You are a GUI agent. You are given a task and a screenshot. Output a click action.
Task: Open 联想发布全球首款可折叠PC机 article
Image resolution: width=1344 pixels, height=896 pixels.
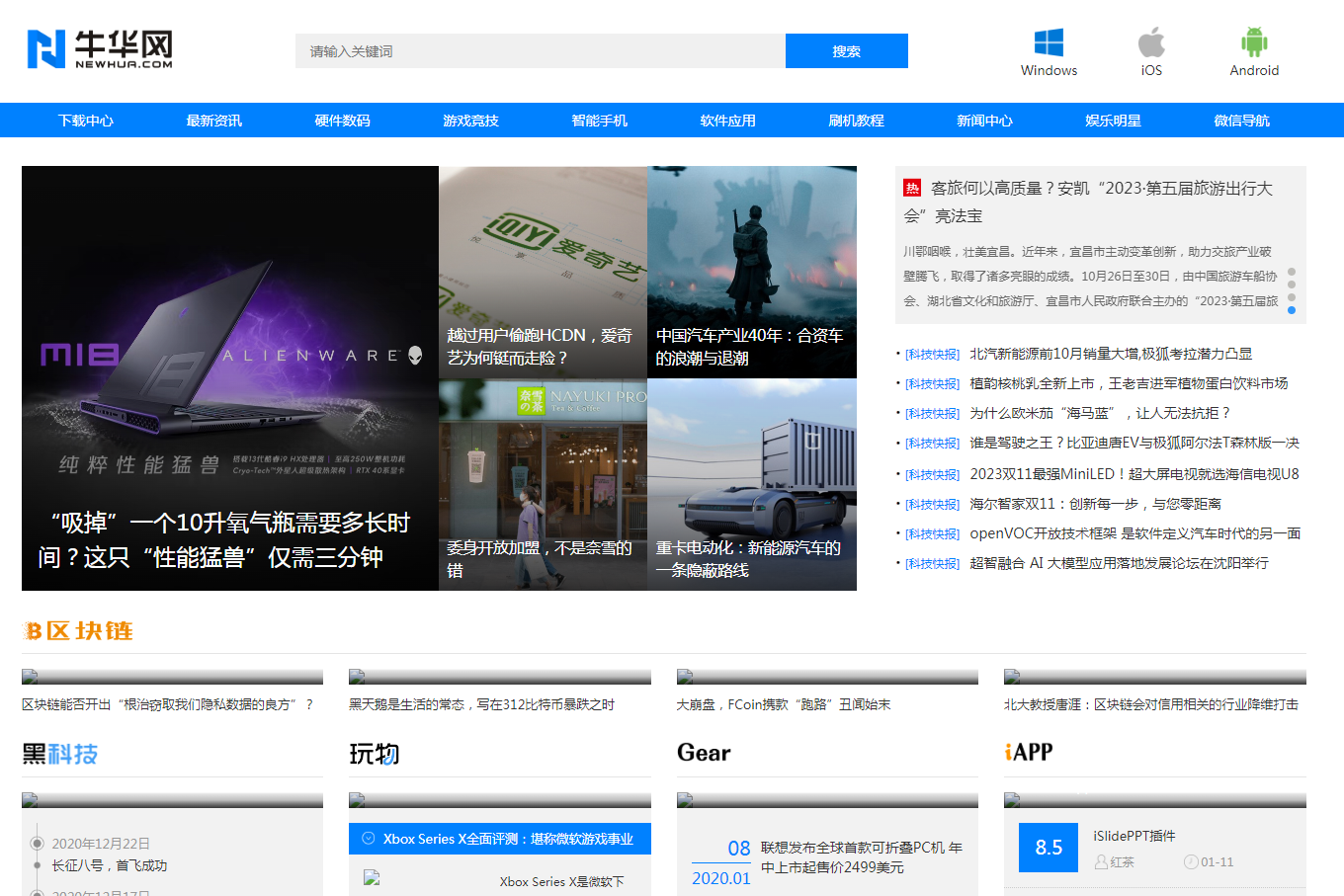tap(862, 857)
